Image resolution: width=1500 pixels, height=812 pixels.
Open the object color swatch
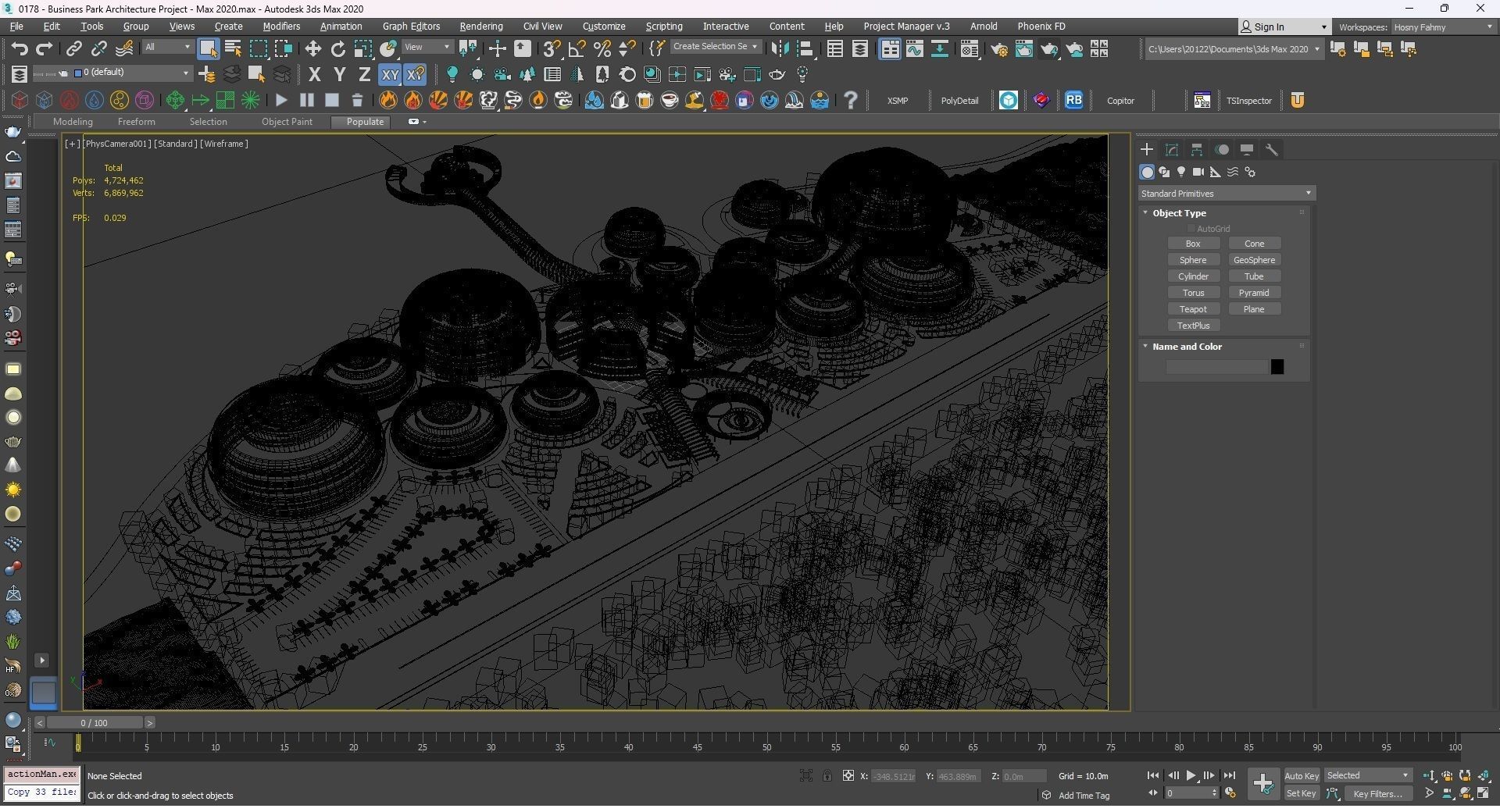pos(1277,367)
